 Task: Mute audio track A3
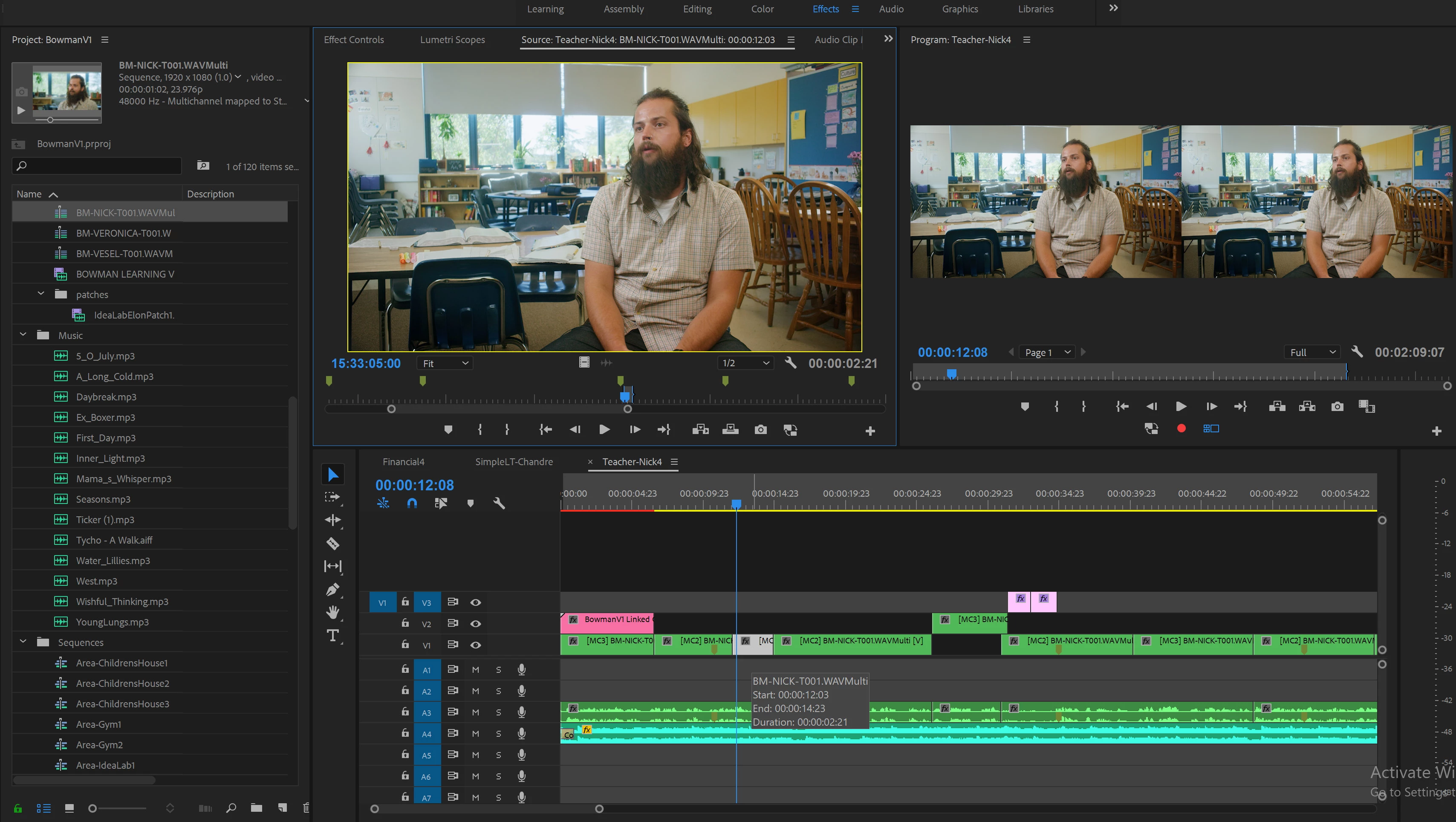click(475, 712)
